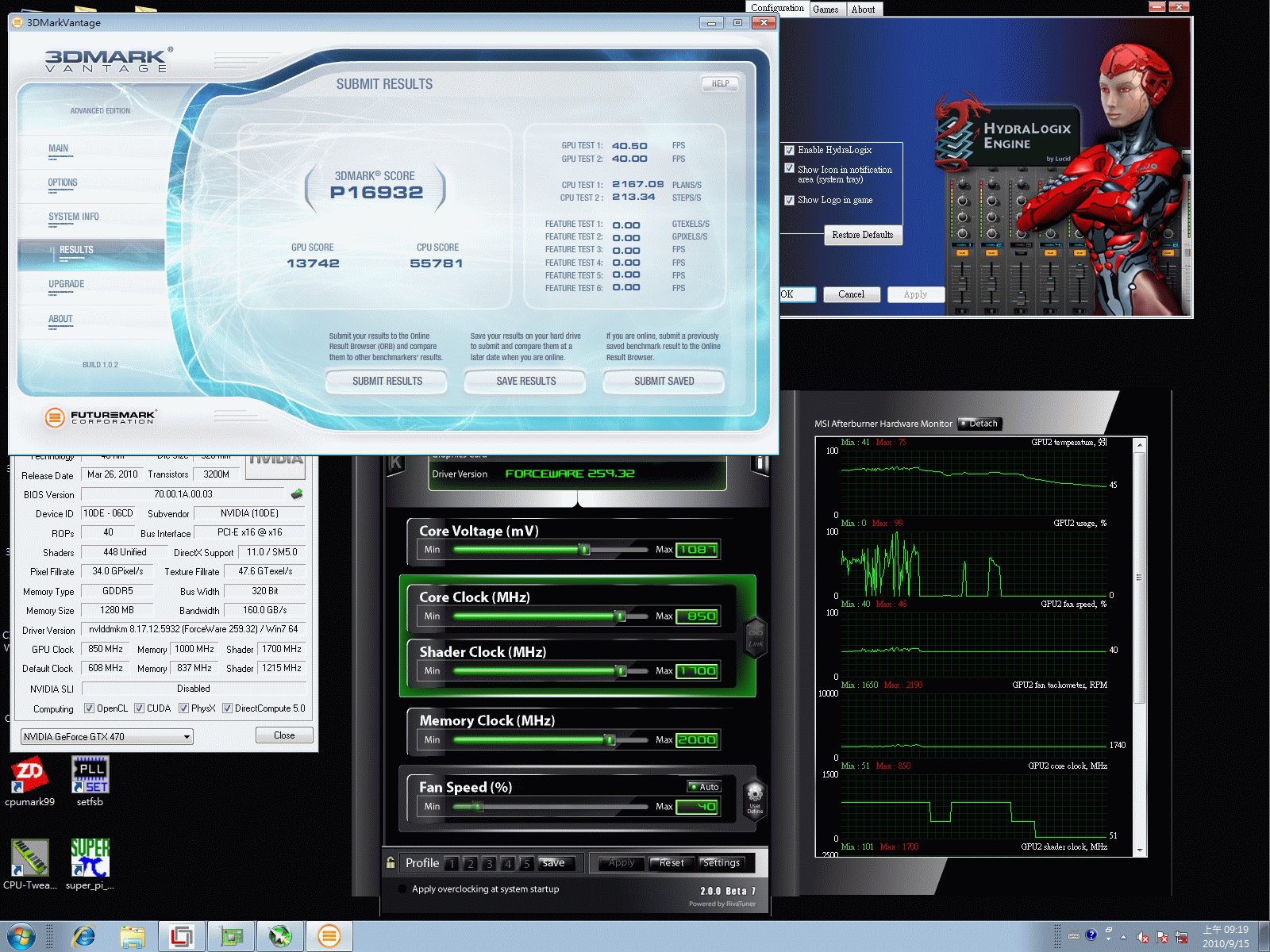
Task: Click the Afterburner profile lock icon
Action: click(391, 862)
